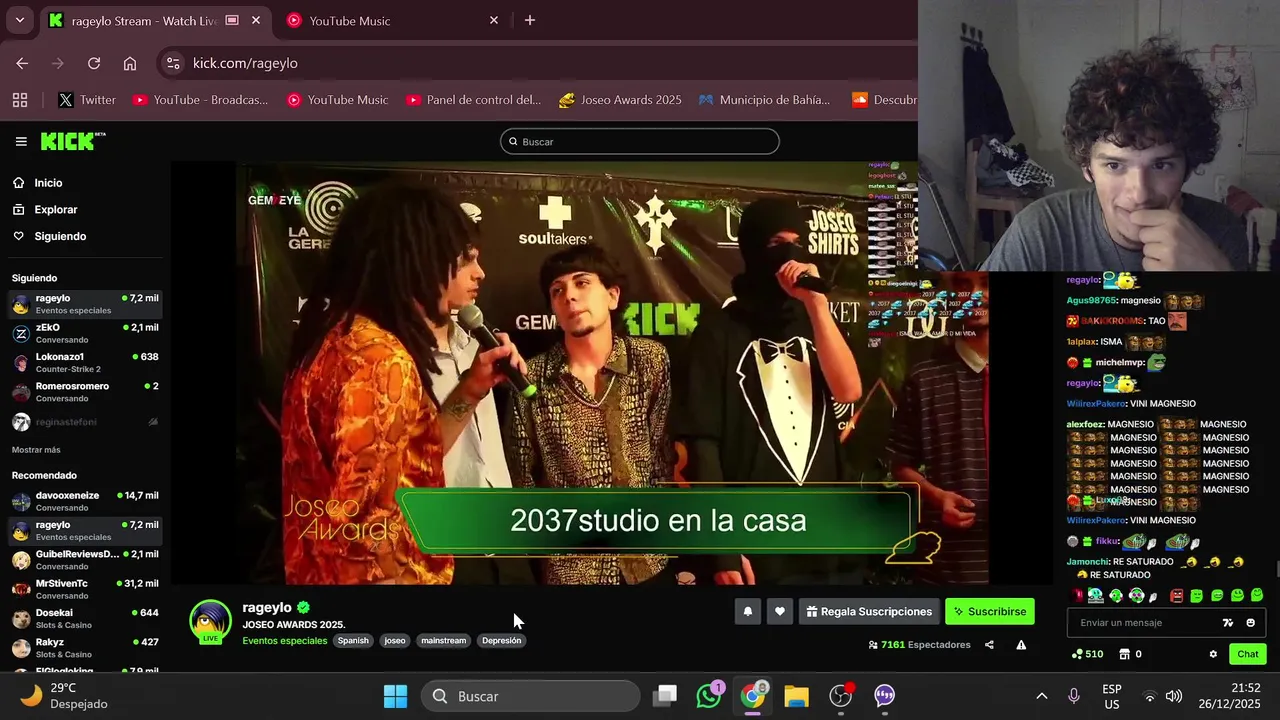Toggle the follow heart button
The width and height of the screenshot is (1280, 720).
click(780, 612)
